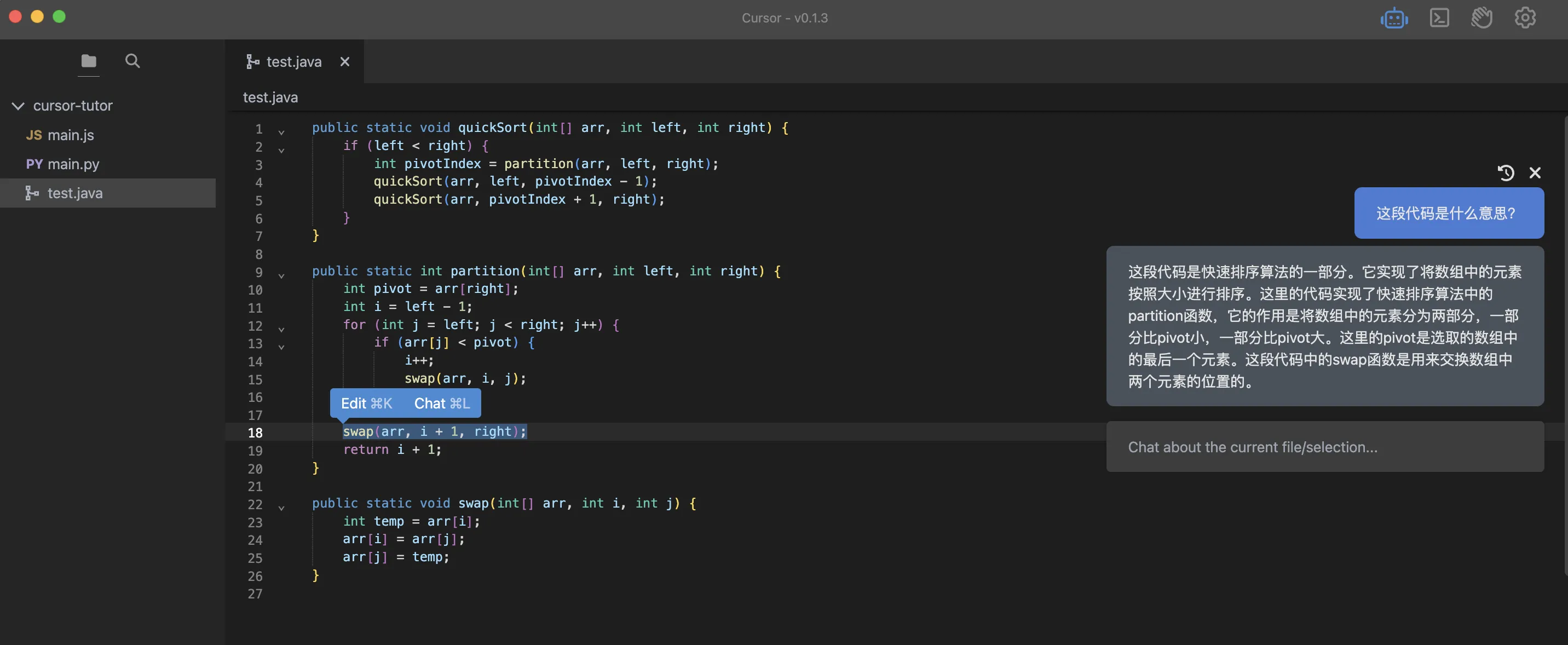Open the AI chat robot icon
This screenshot has width=1568, height=645.
[1394, 18]
